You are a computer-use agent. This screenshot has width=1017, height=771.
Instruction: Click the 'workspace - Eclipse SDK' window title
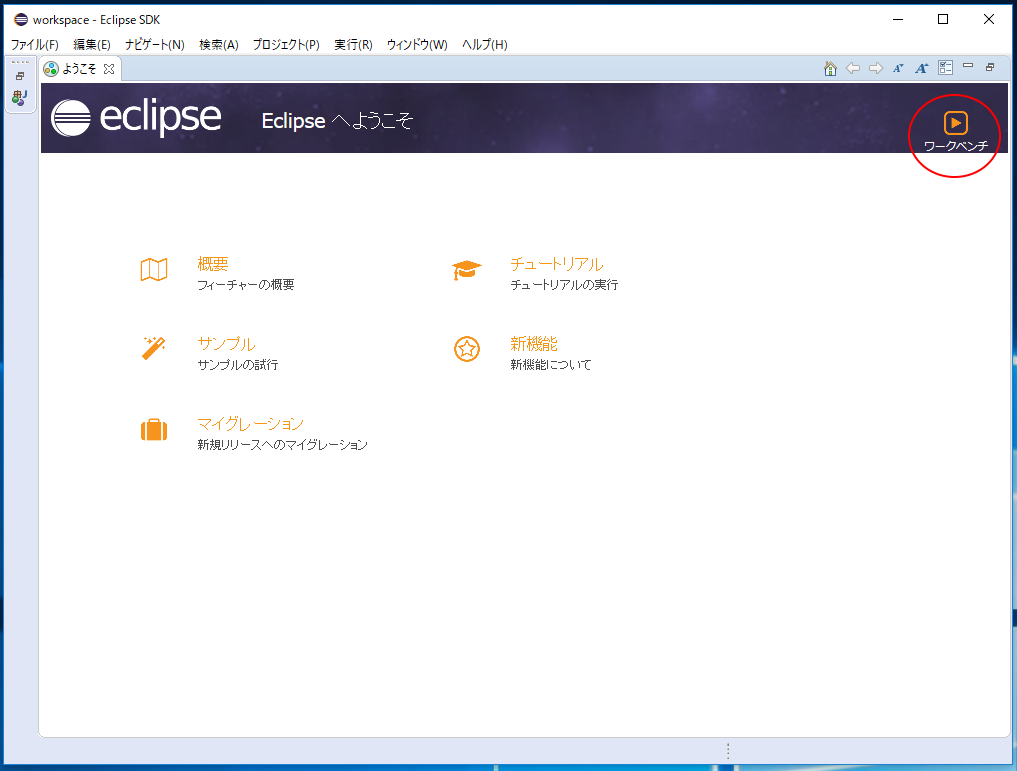tap(97, 20)
